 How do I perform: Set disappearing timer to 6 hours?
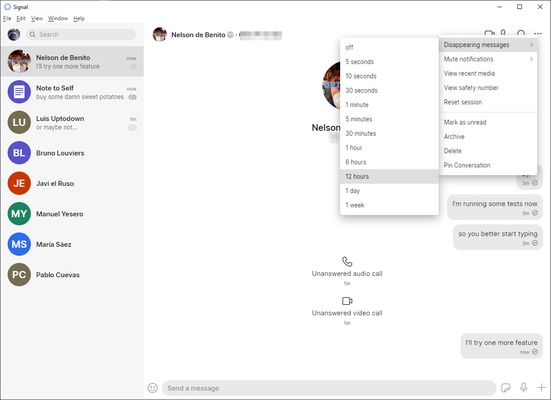[x=389, y=162]
